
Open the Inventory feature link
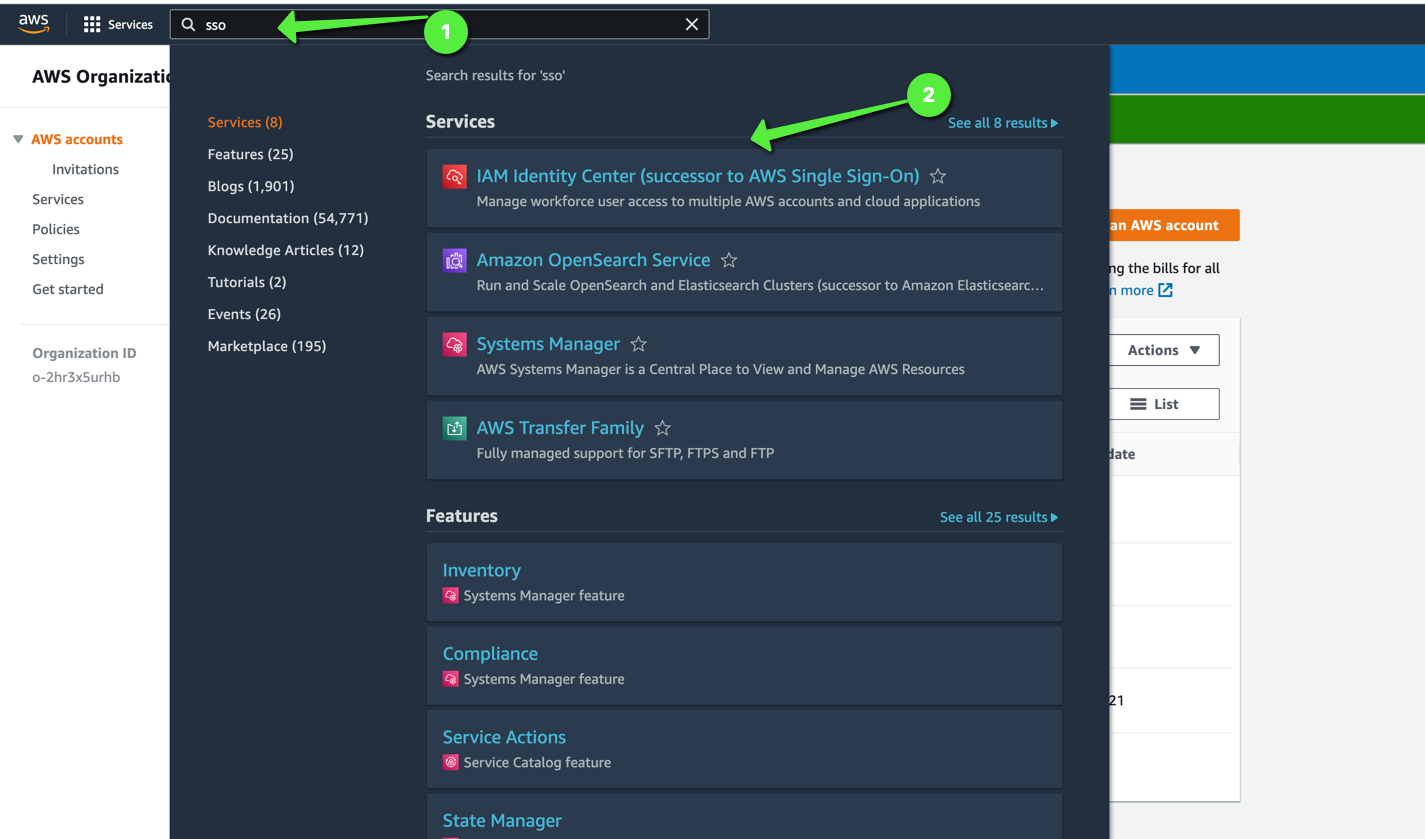482,570
